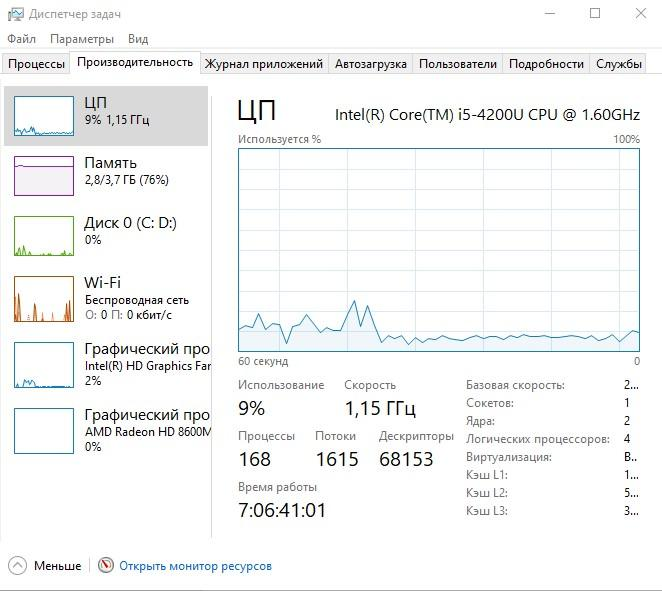Click the Intel(R) HD Graphics label text

pyautogui.click(x=147, y=366)
